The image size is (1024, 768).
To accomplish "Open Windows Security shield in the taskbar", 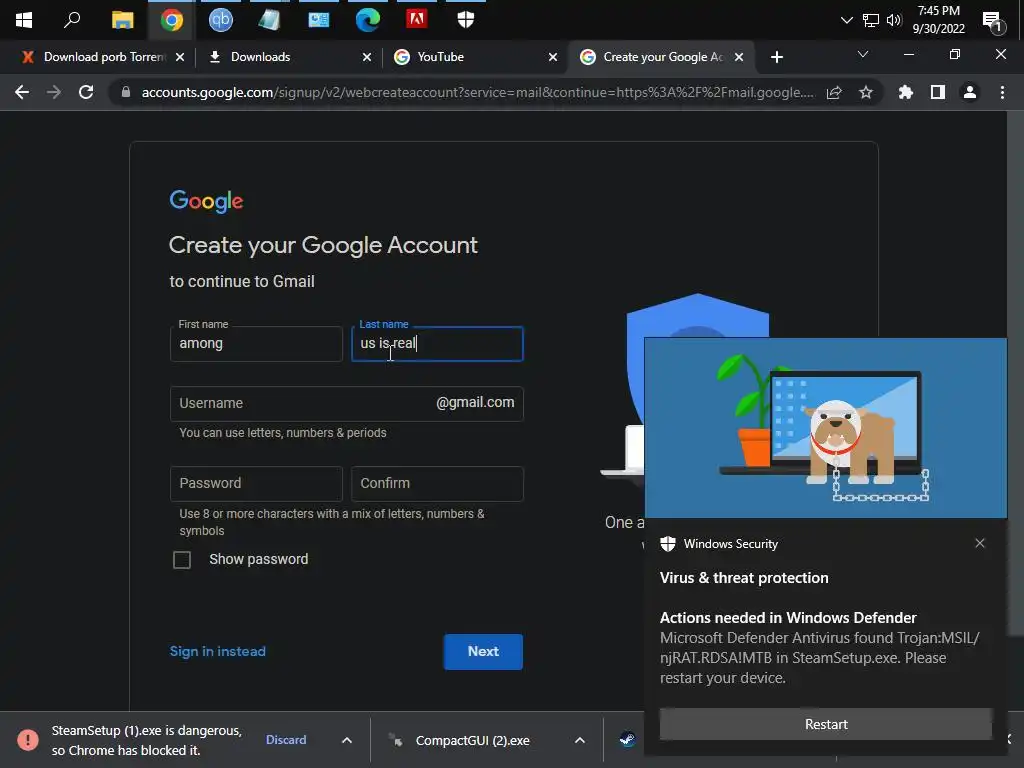I will pos(466,20).
